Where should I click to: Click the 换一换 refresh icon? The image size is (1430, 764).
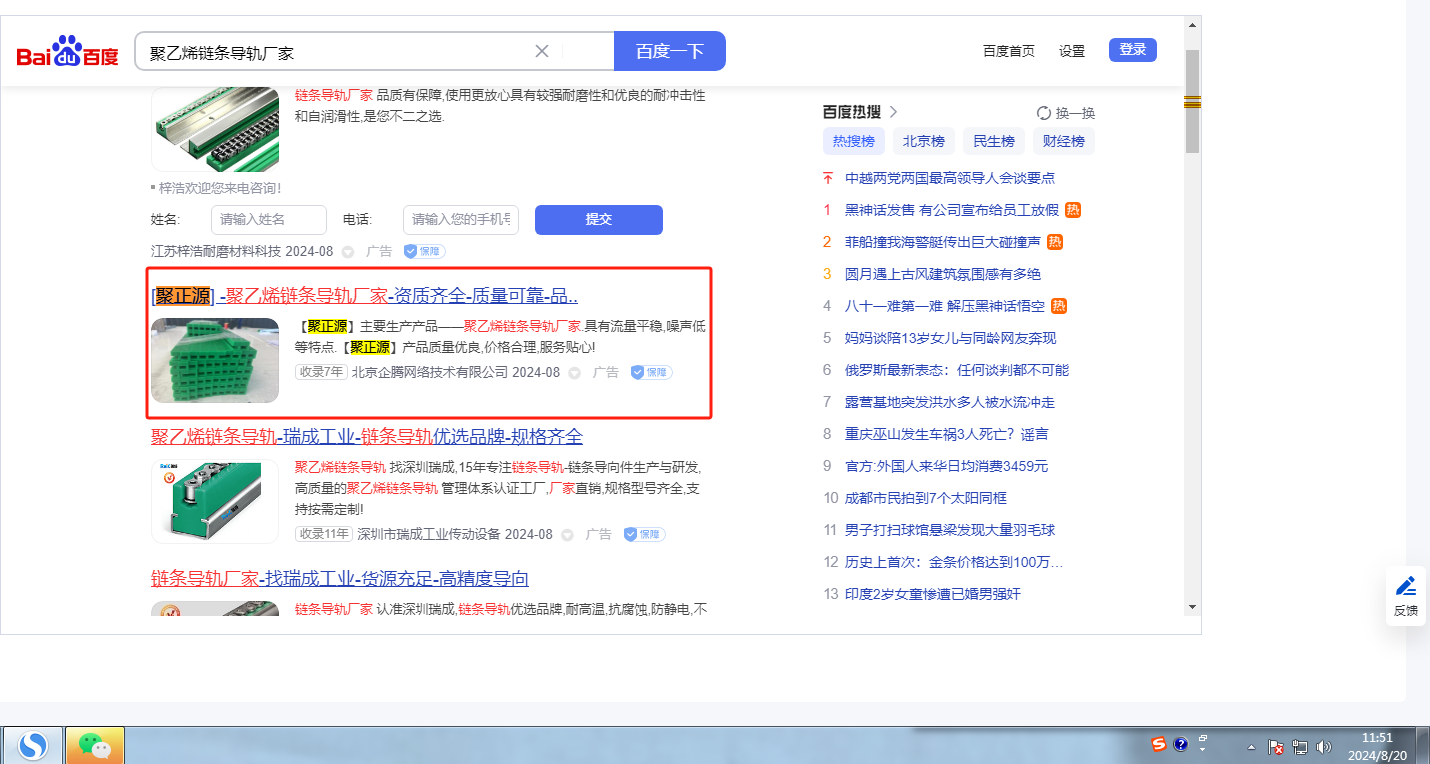pyautogui.click(x=1044, y=113)
